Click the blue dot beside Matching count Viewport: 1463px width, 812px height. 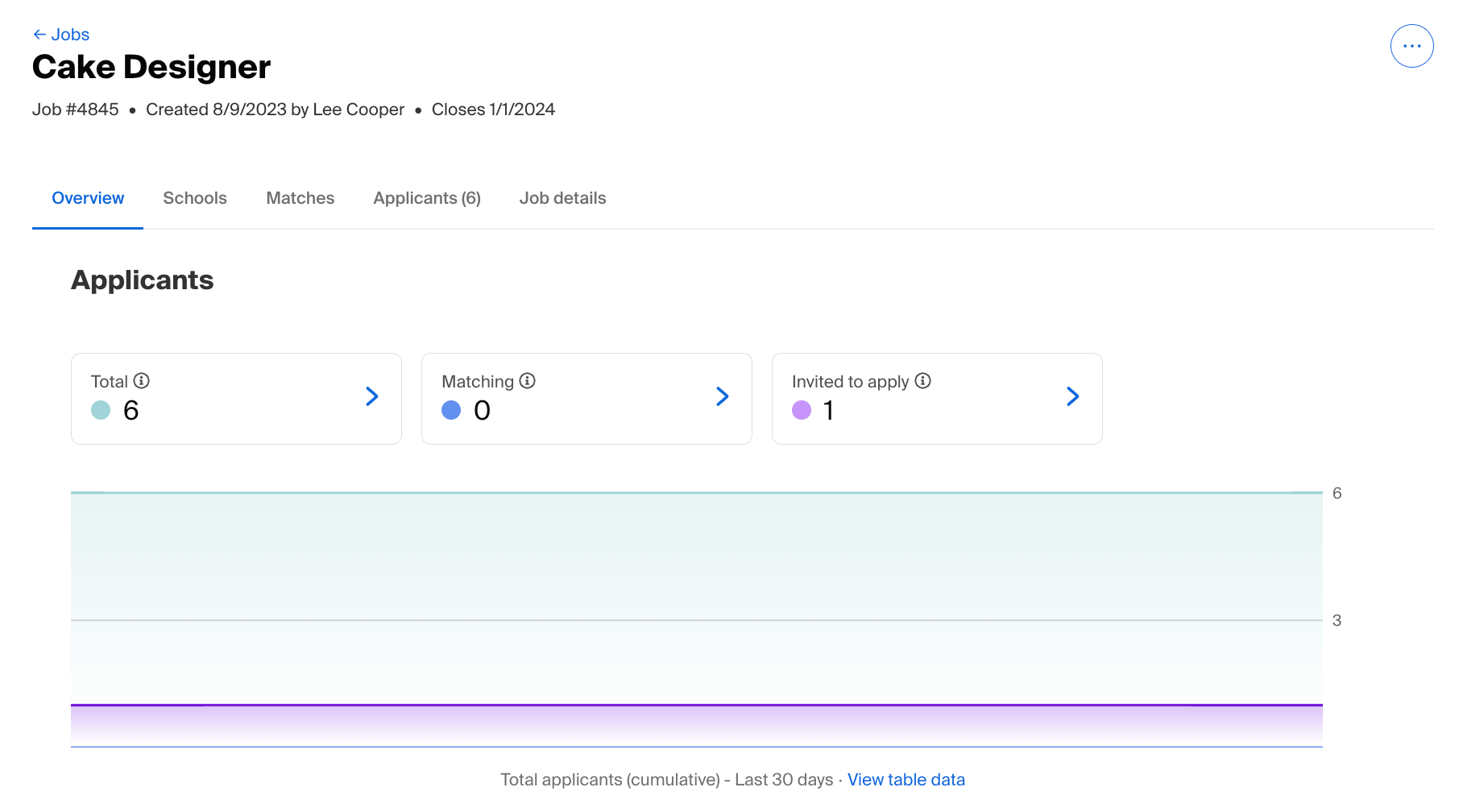click(451, 410)
